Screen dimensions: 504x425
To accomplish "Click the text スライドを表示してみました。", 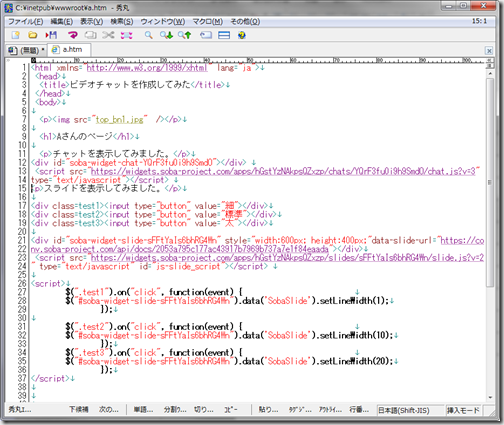I will click(102, 188).
